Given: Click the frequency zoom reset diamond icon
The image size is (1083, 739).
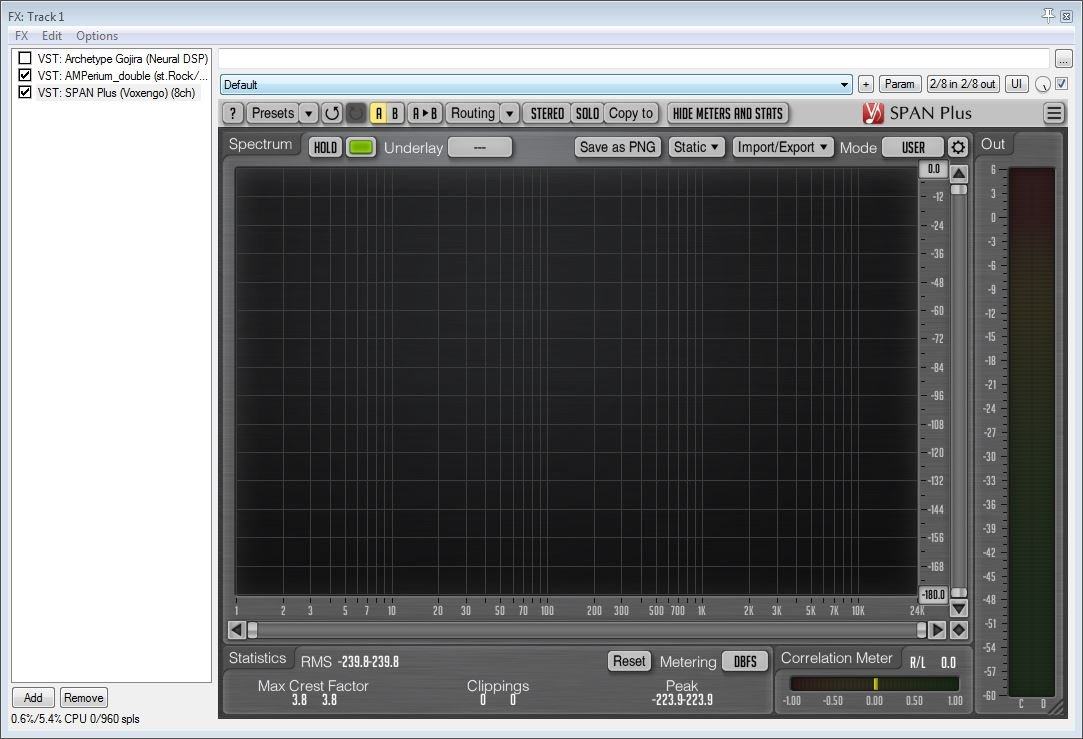Looking at the screenshot, I should [959, 630].
